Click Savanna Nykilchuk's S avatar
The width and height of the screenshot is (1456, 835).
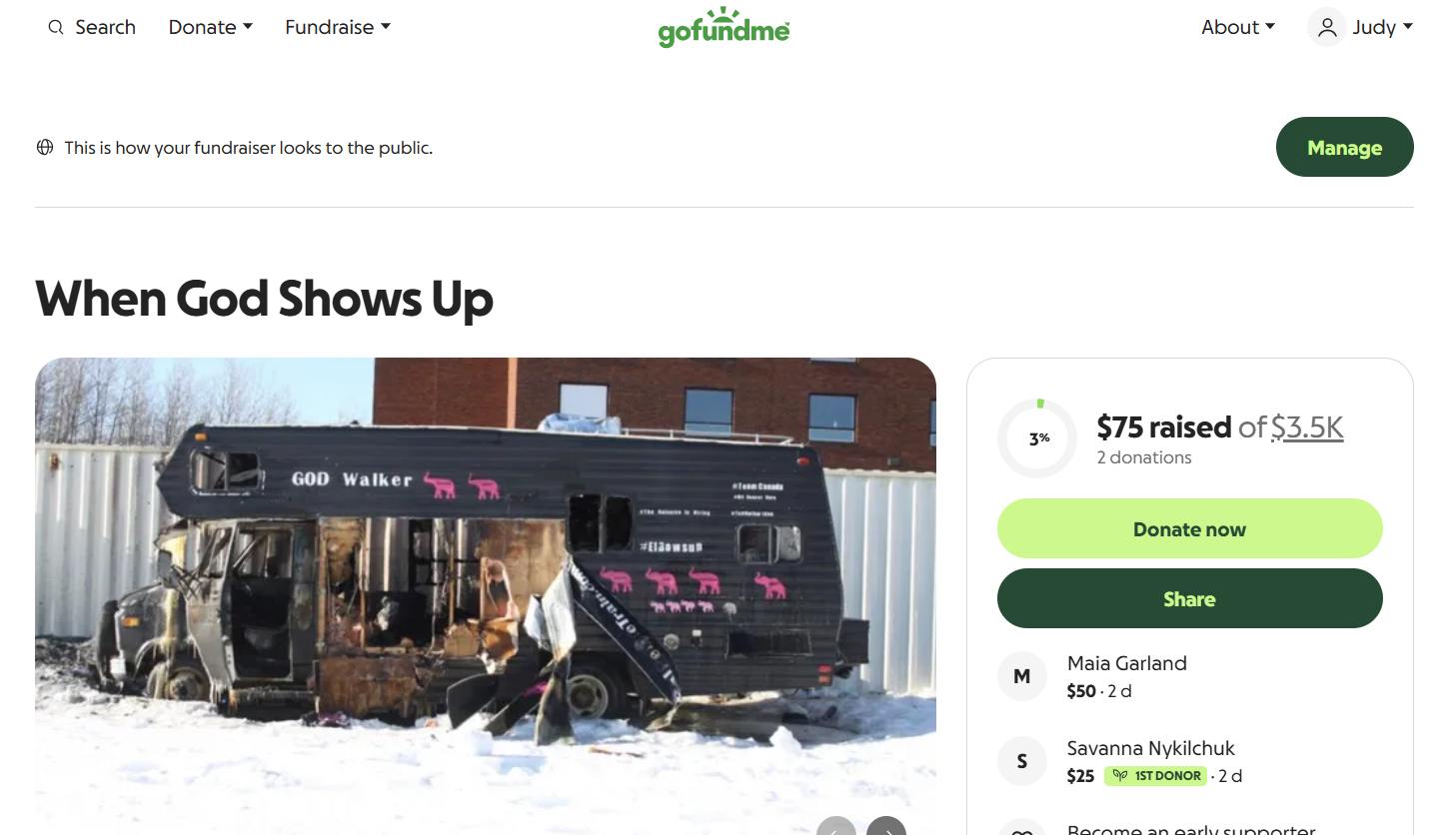coord(1021,761)
